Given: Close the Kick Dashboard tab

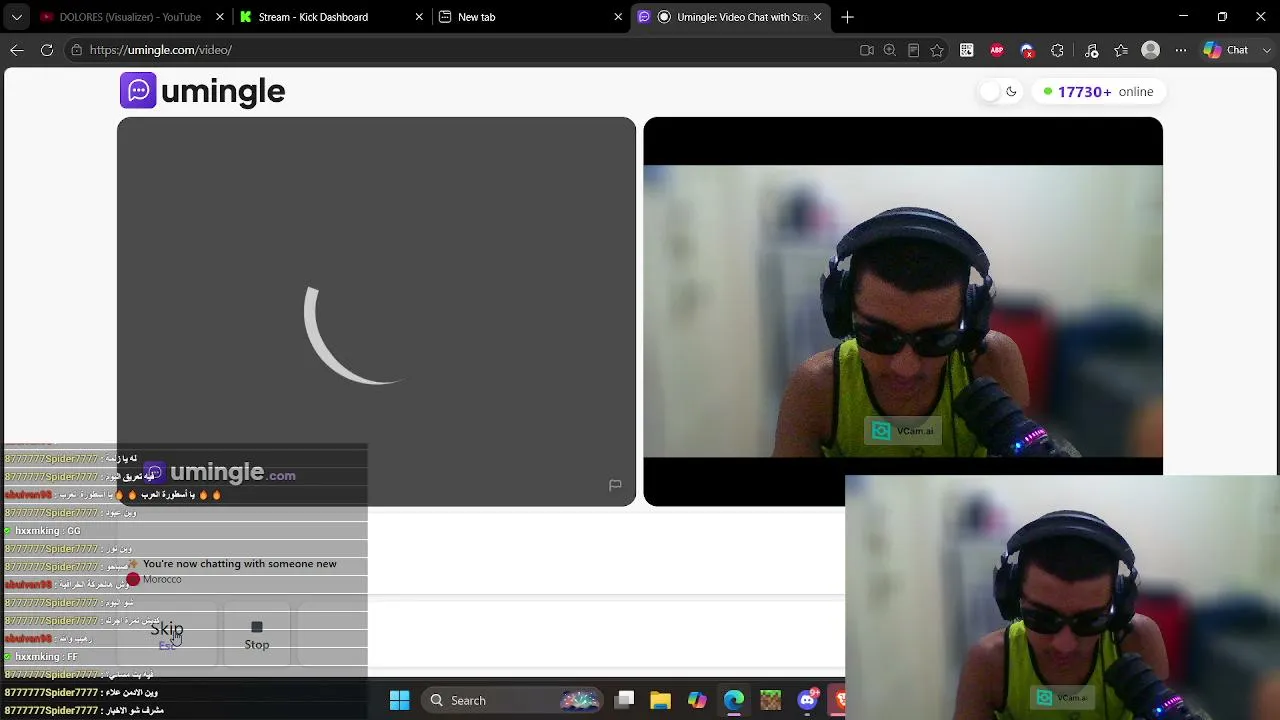Looking at the screenshot, I should pyautogui.click(x=419, y=17).
